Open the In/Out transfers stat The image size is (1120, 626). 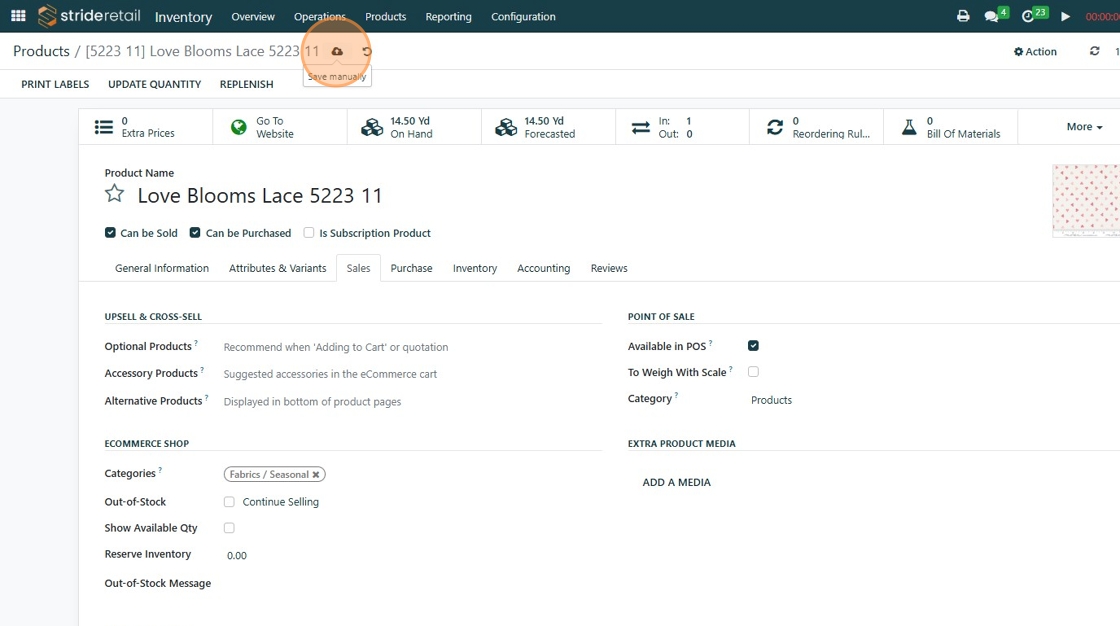click(x=683, y=126)
